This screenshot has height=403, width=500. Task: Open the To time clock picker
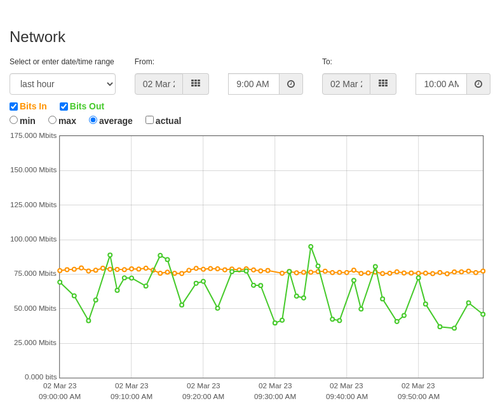[x=478, y=84]
